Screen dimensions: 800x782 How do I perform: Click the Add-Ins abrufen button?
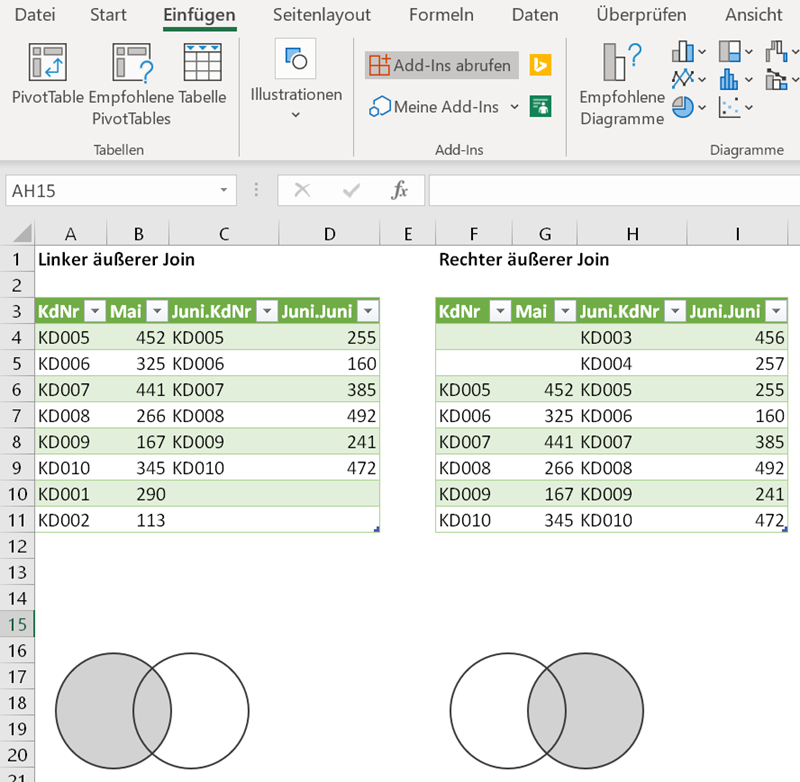pyautogui.click(x=441, y=66)
